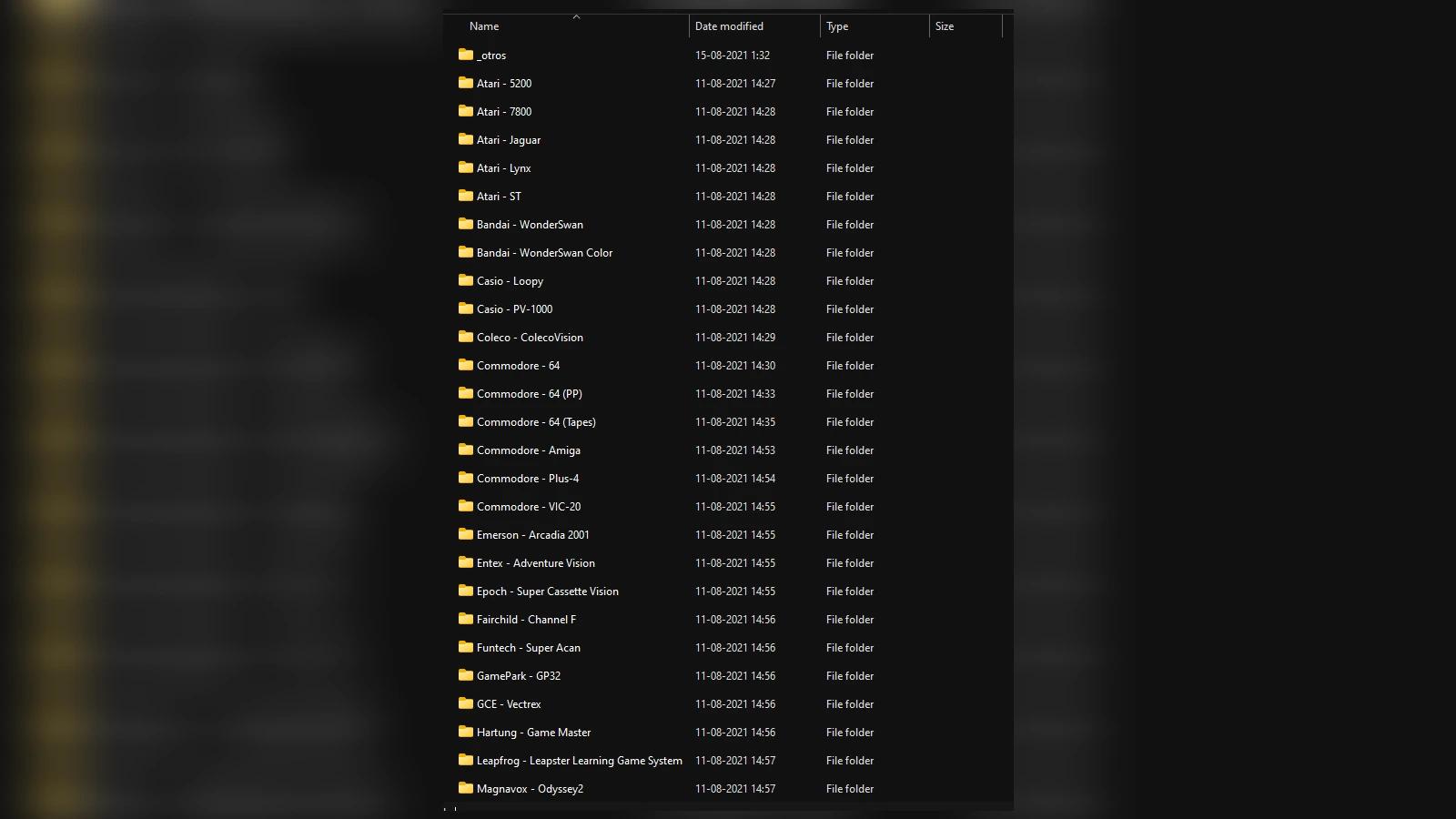
Task: Click the folder icon next to Fairchild - Channel F
Action: click(x=464, y=619)
